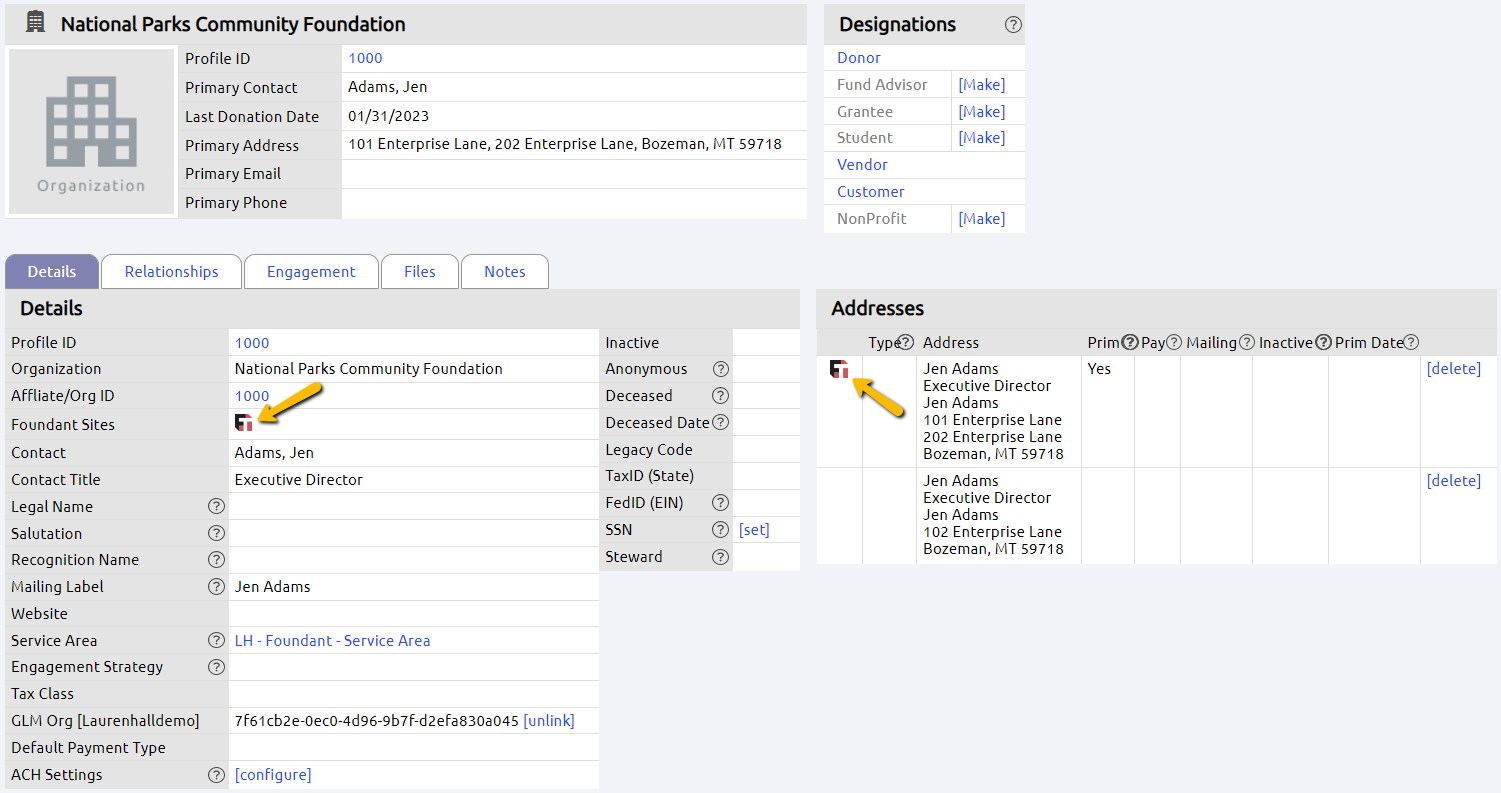
Task: Open the Donor designation link
Action: [x=858, y=57]
